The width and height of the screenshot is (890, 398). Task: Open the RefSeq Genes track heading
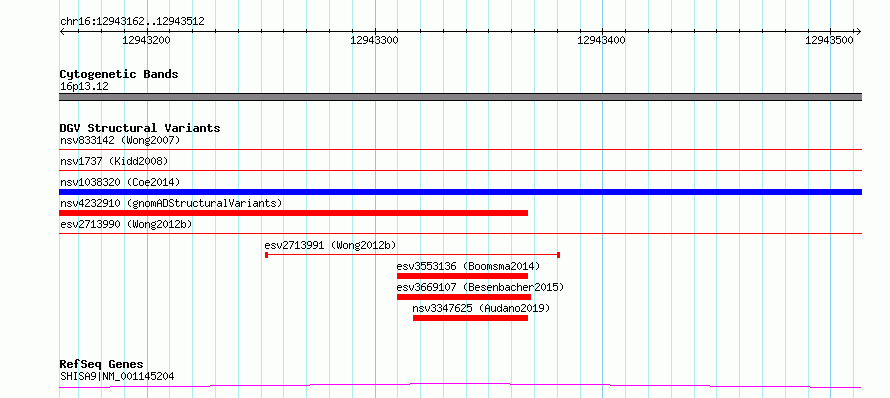click(102, 365)
